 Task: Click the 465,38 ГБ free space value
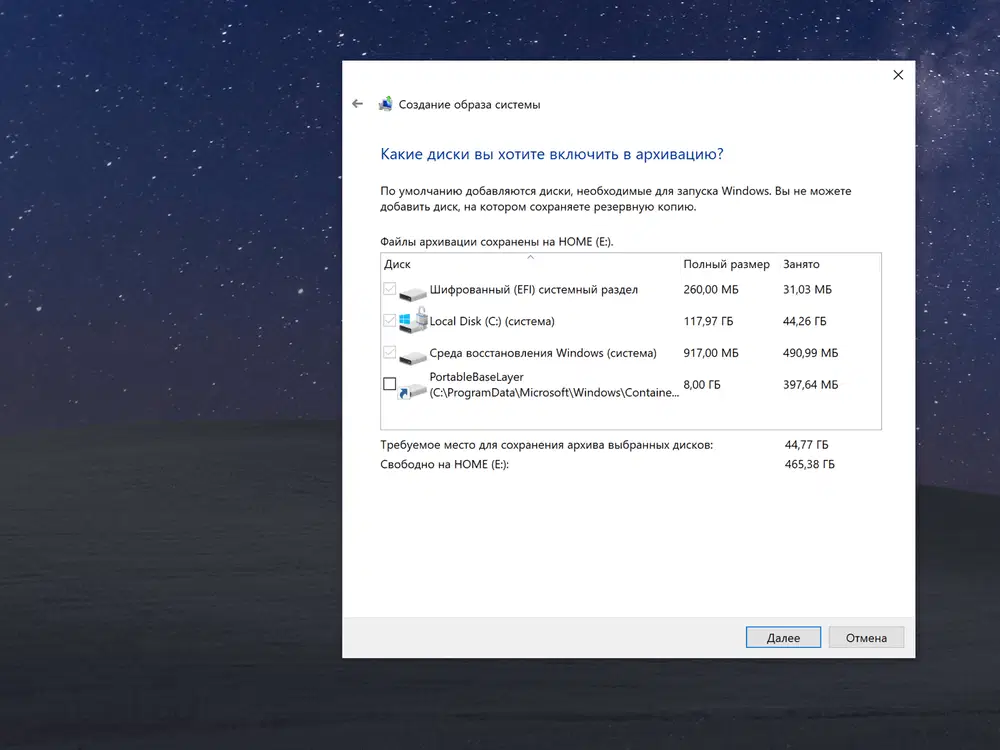tap(809, 464)
